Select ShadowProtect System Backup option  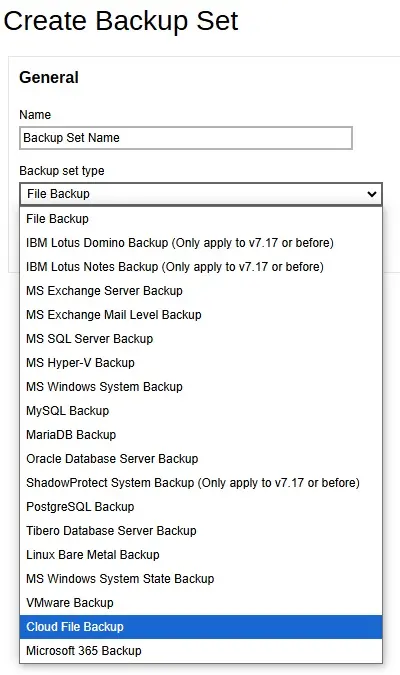tap(201, 483)
